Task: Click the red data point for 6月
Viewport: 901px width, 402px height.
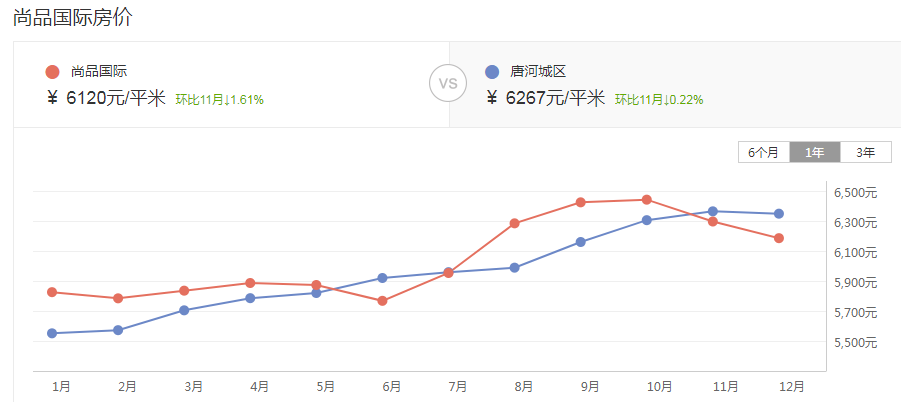Action: (382, 301)
